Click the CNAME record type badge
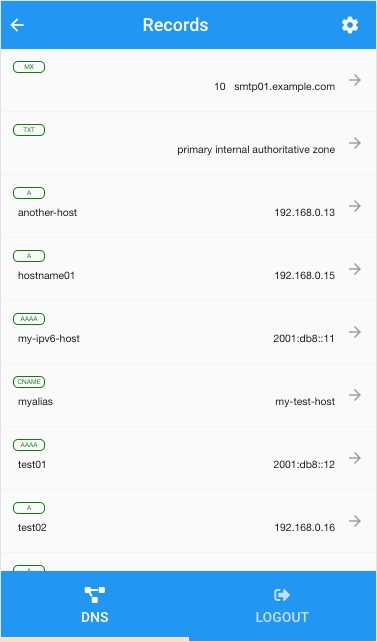 coord(29,382)
